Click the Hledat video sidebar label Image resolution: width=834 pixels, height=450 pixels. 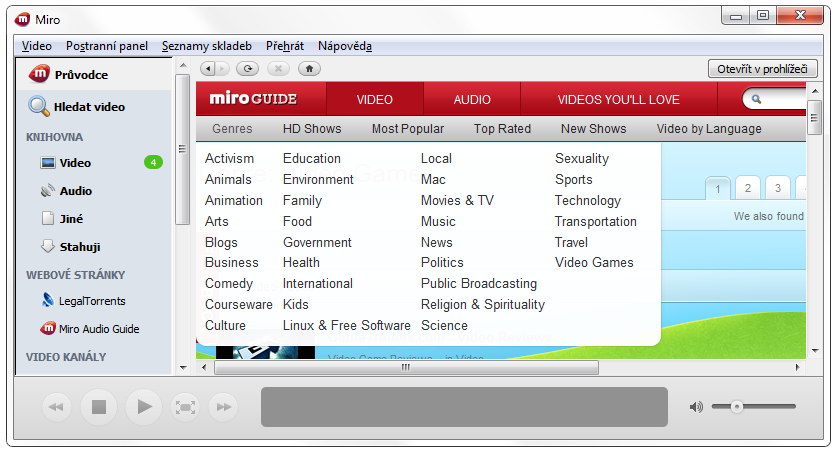point(89,107)
